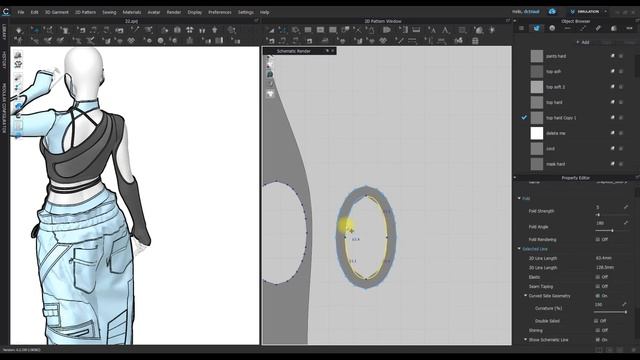Select the top hard Copy 1 fabric row
This screenshot has width=640, height=360.
coord(576,118)
